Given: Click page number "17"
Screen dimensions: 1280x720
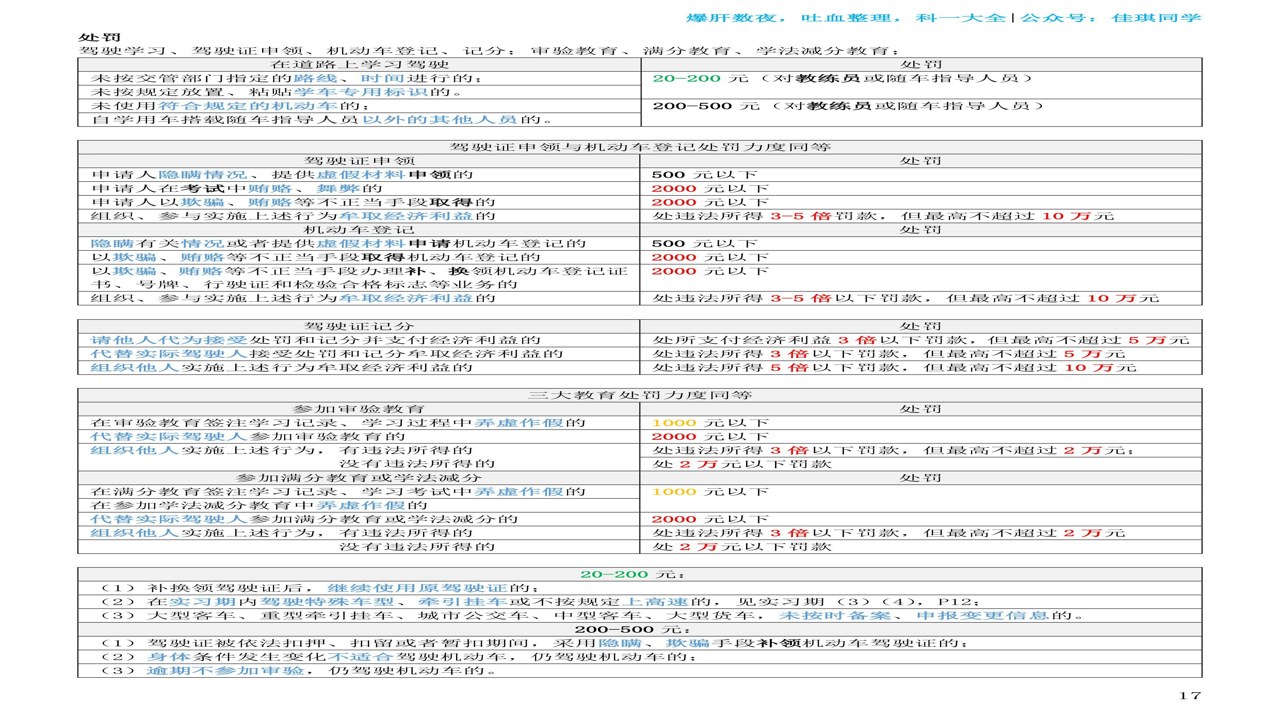Looking at the screenshot, I should pyautogui.click(x=1190, y=696).
